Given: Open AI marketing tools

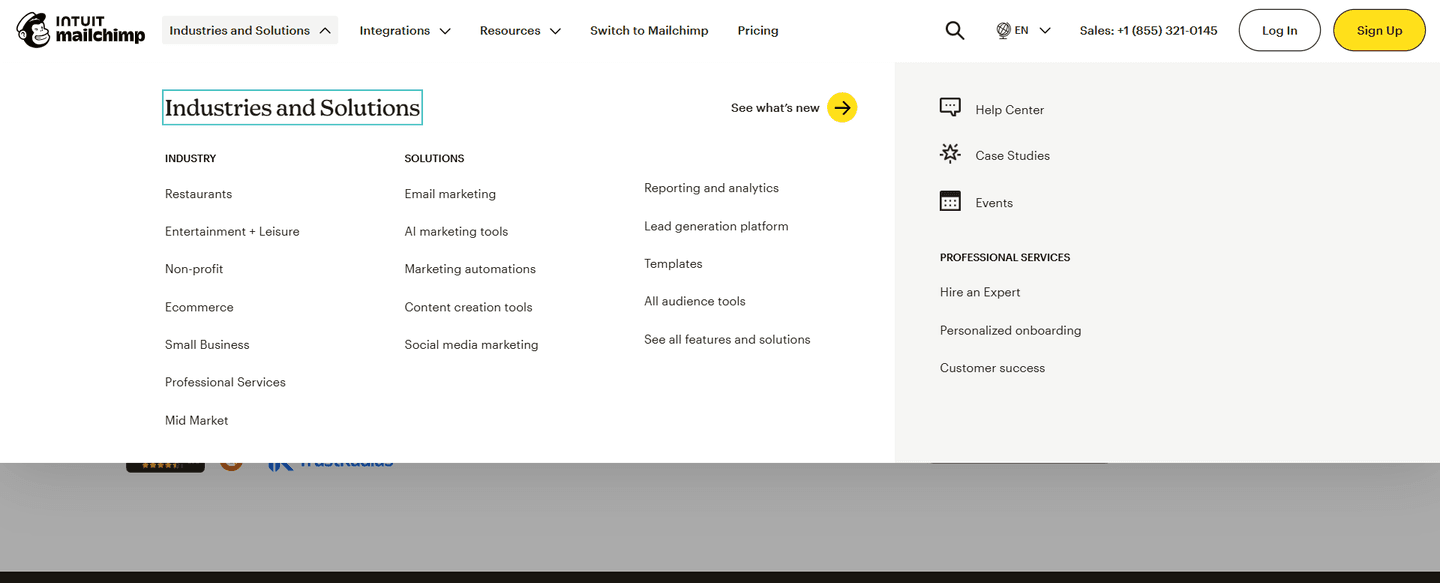Looking at the screenshot, I should pos(456,231).
